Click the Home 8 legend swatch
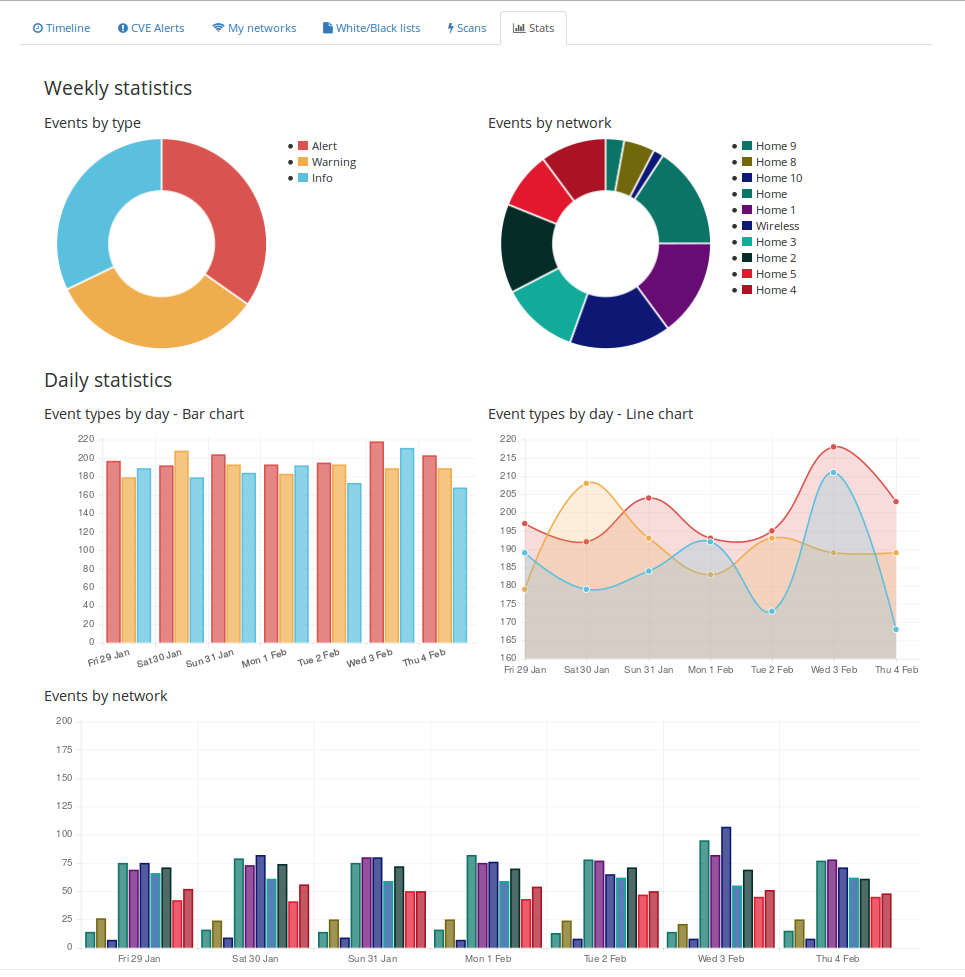 748,162
